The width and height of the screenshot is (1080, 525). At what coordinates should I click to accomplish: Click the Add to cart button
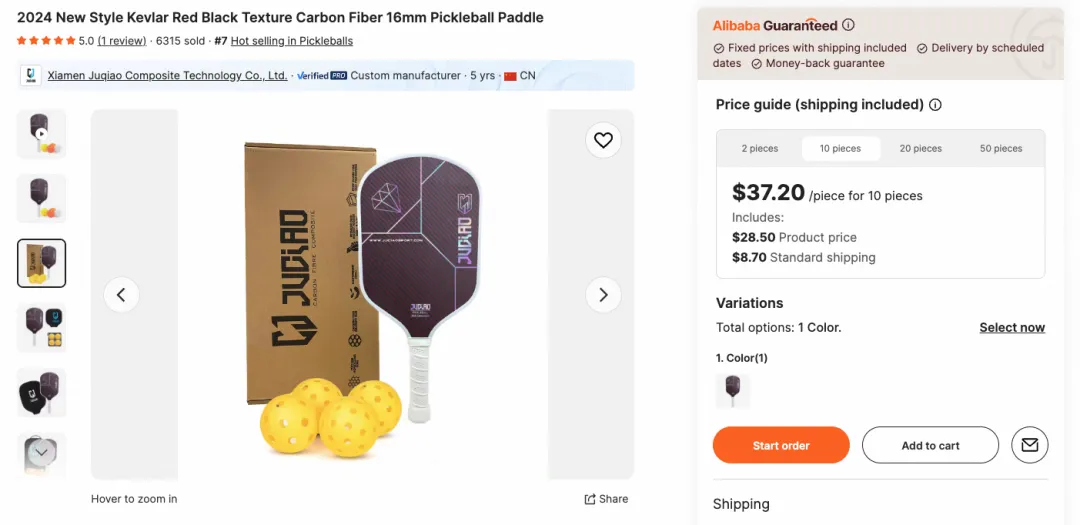click(930, 445)
